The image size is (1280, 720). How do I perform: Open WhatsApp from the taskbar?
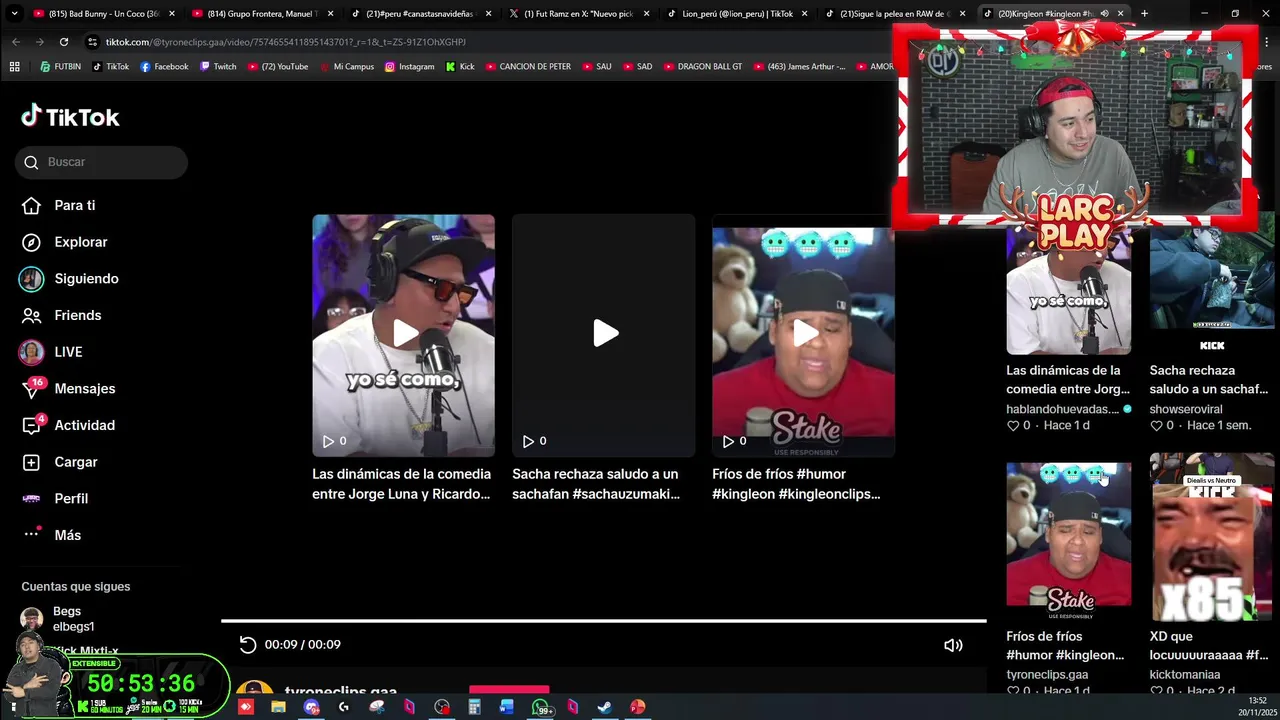pos(541,707)
